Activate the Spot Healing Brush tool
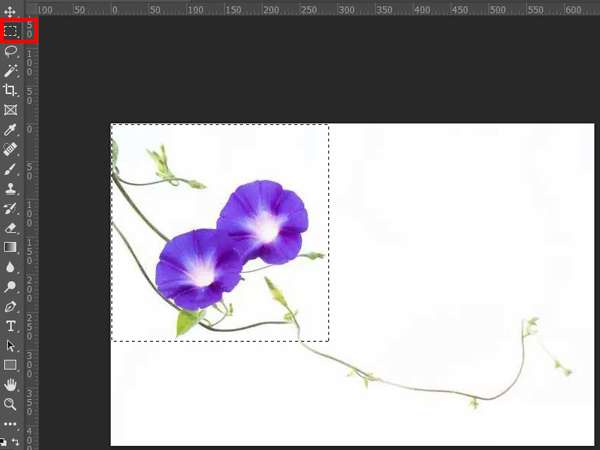Viewport: 600px width, 450px height. tap(11, 148)
